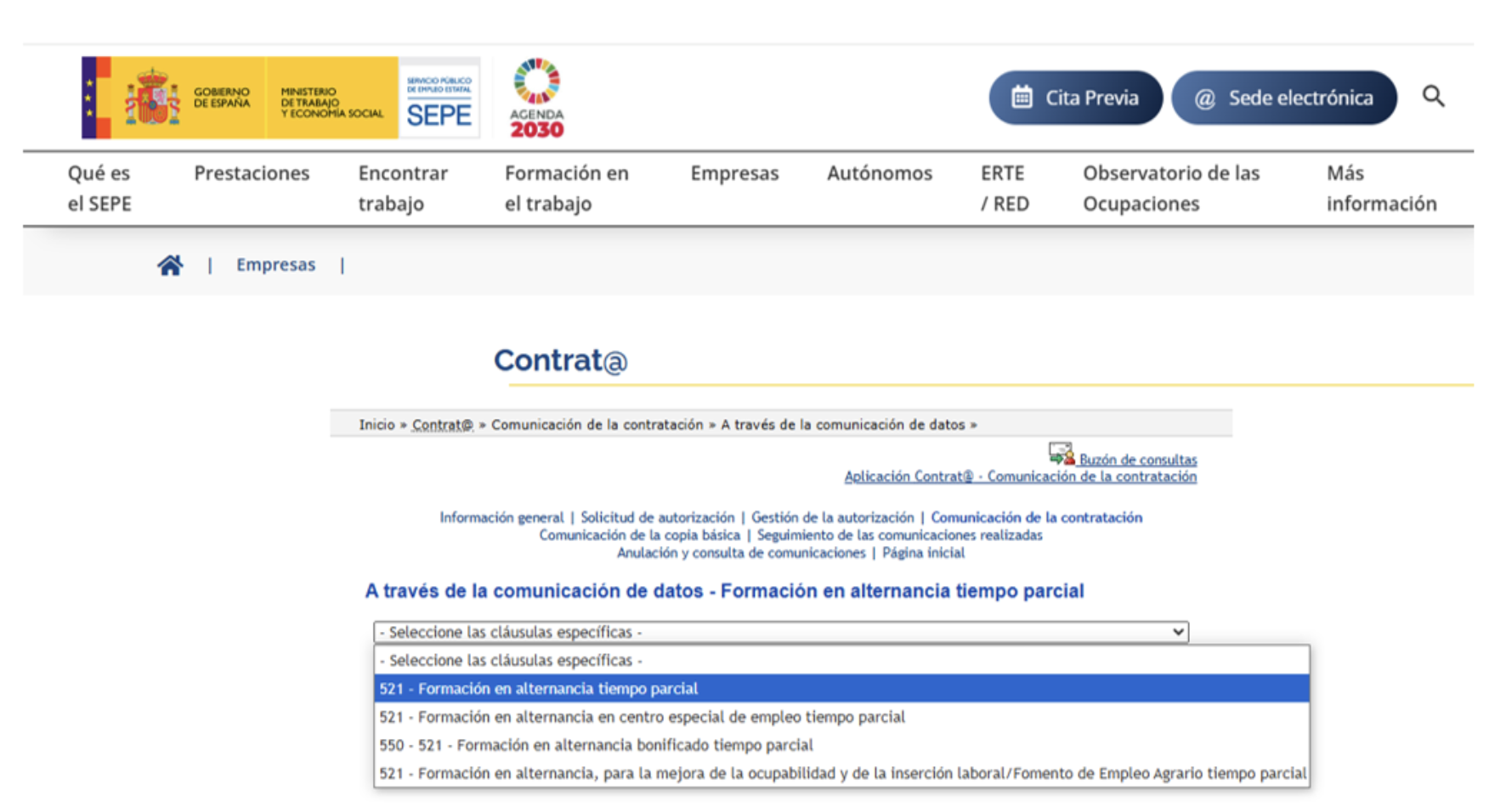Open the Encontrar trabajo menu
The image size is (1489, 812).
[403, 189]
